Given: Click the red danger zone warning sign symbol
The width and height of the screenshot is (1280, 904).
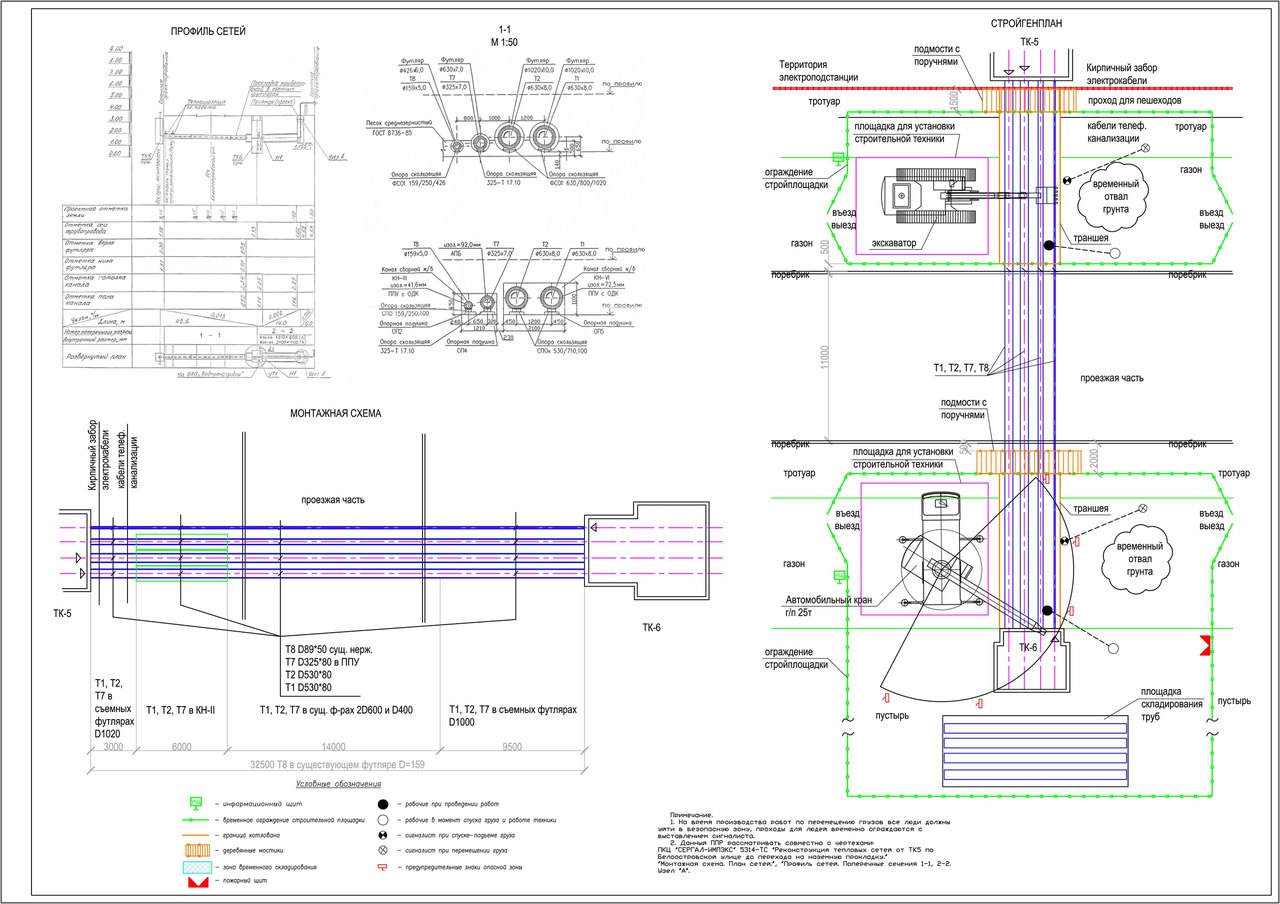Looking at the screenshot, I should pyautogui.click(x=382, y=867).
